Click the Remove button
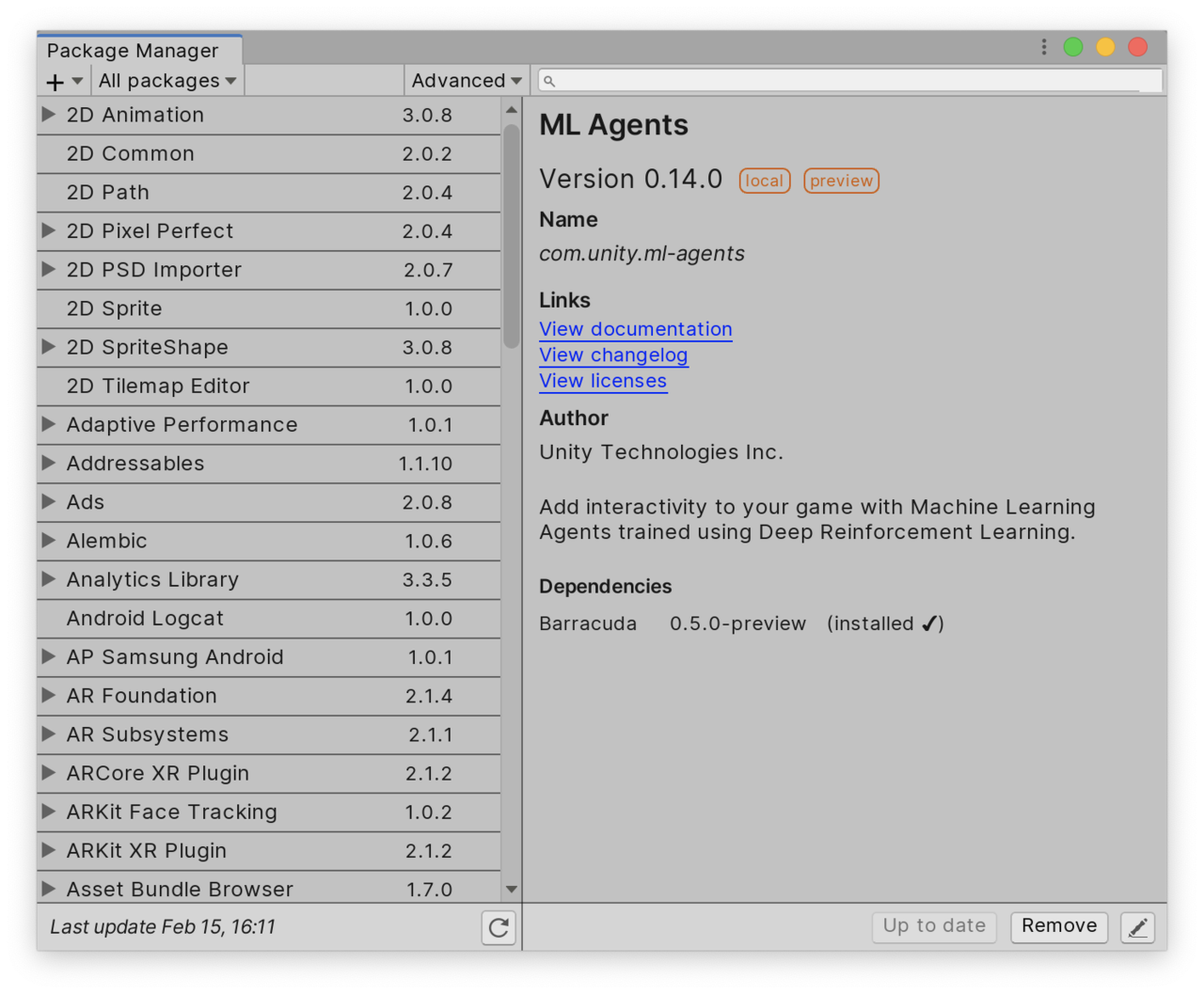1204x994 pixels. 1058,927
